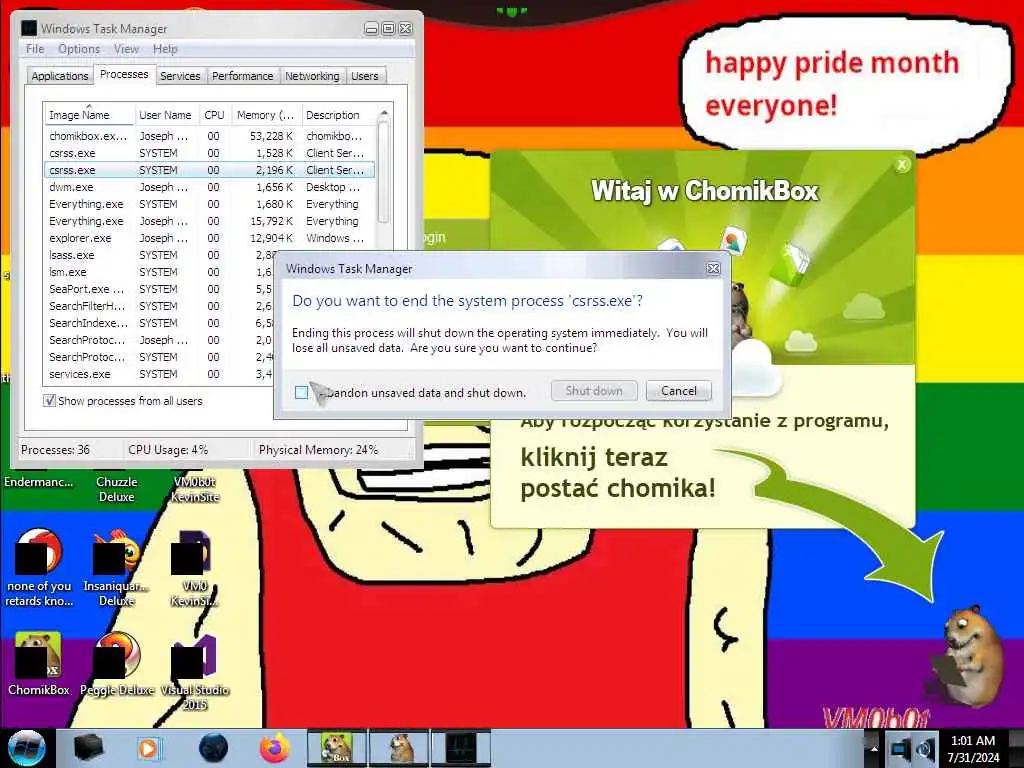Open the media player taskbar icon

[150, 748]
